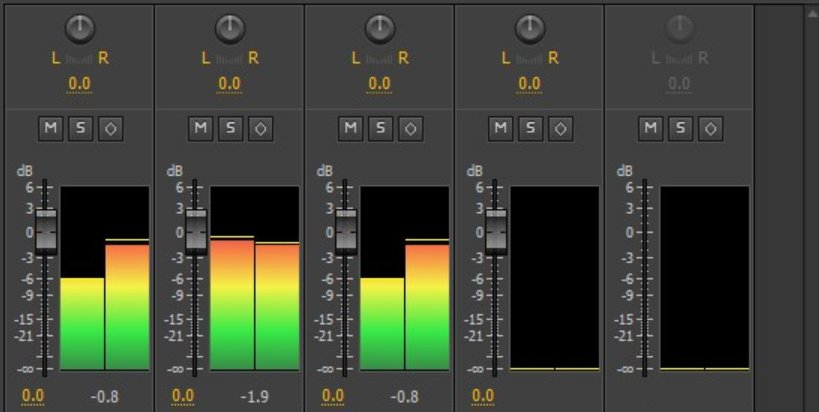Click the second track's volume fader handle

[x=196, y=232]
